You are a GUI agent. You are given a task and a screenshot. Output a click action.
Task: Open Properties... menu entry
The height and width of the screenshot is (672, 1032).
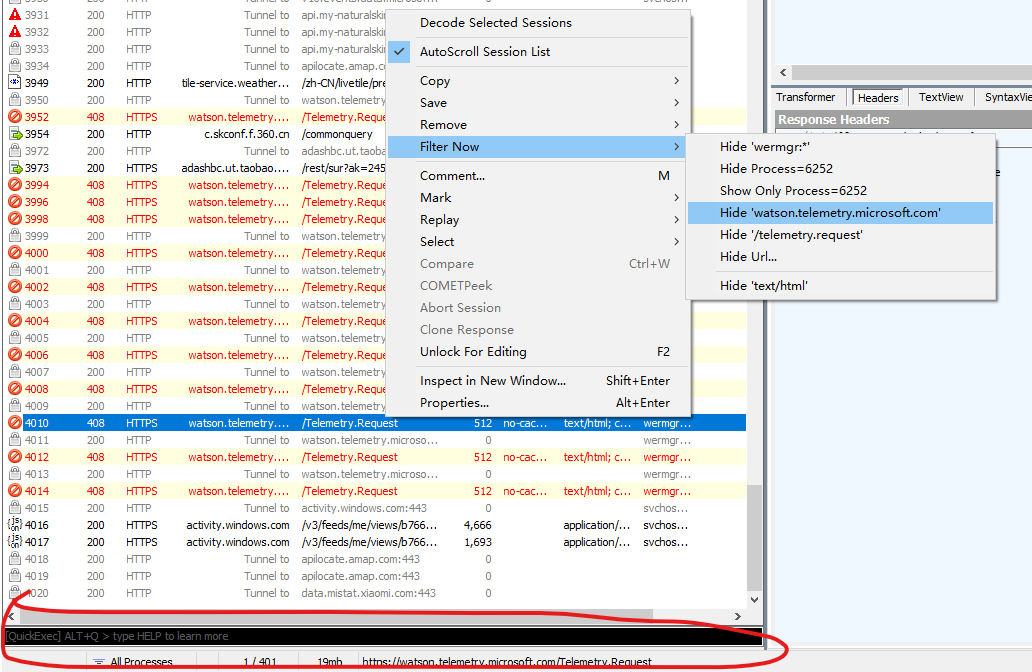[538, 403]
